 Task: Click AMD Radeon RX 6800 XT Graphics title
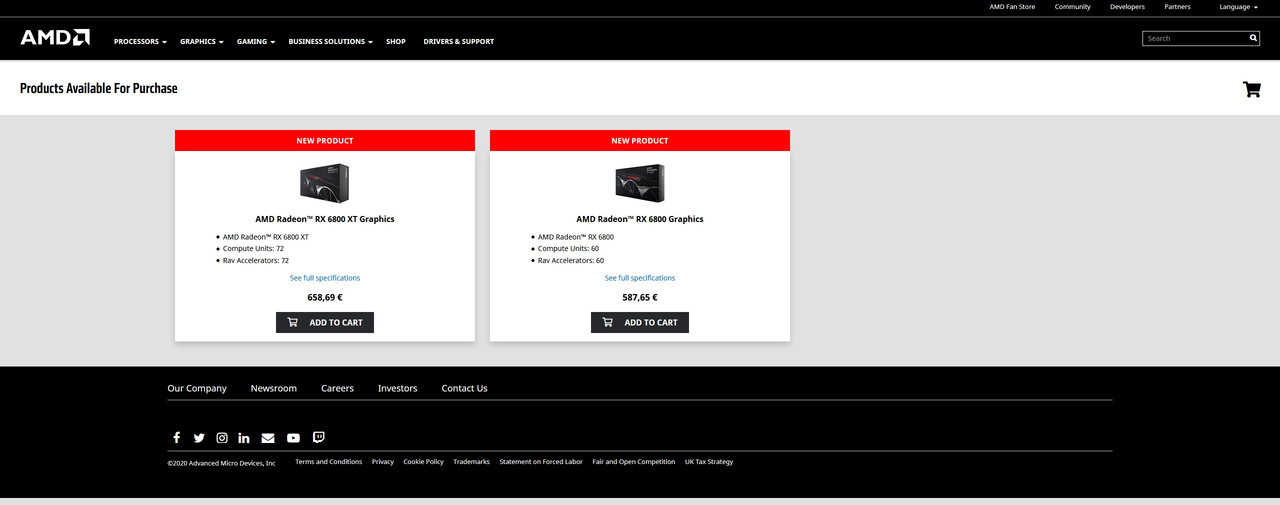pyautogui.click(x=325, y=219)
